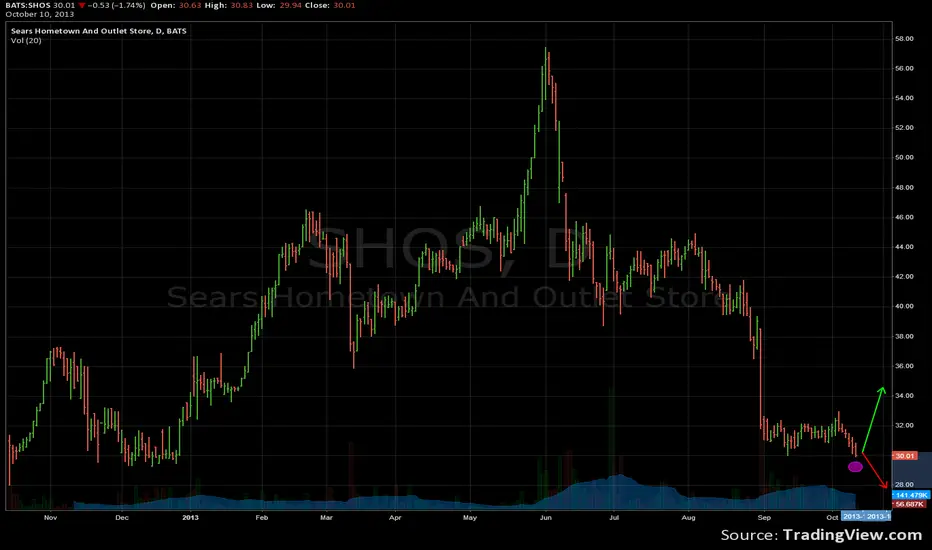This screenshot has width=932, height=550.
Task: Click the blue 141.479K volume tag
Action: pos(911,495)
